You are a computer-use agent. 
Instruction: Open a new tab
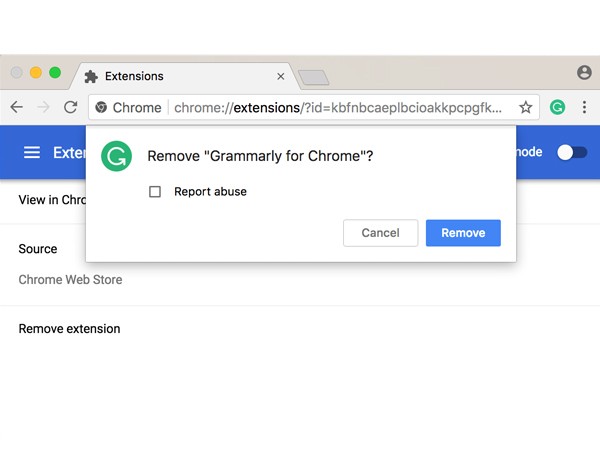(313, 77)
